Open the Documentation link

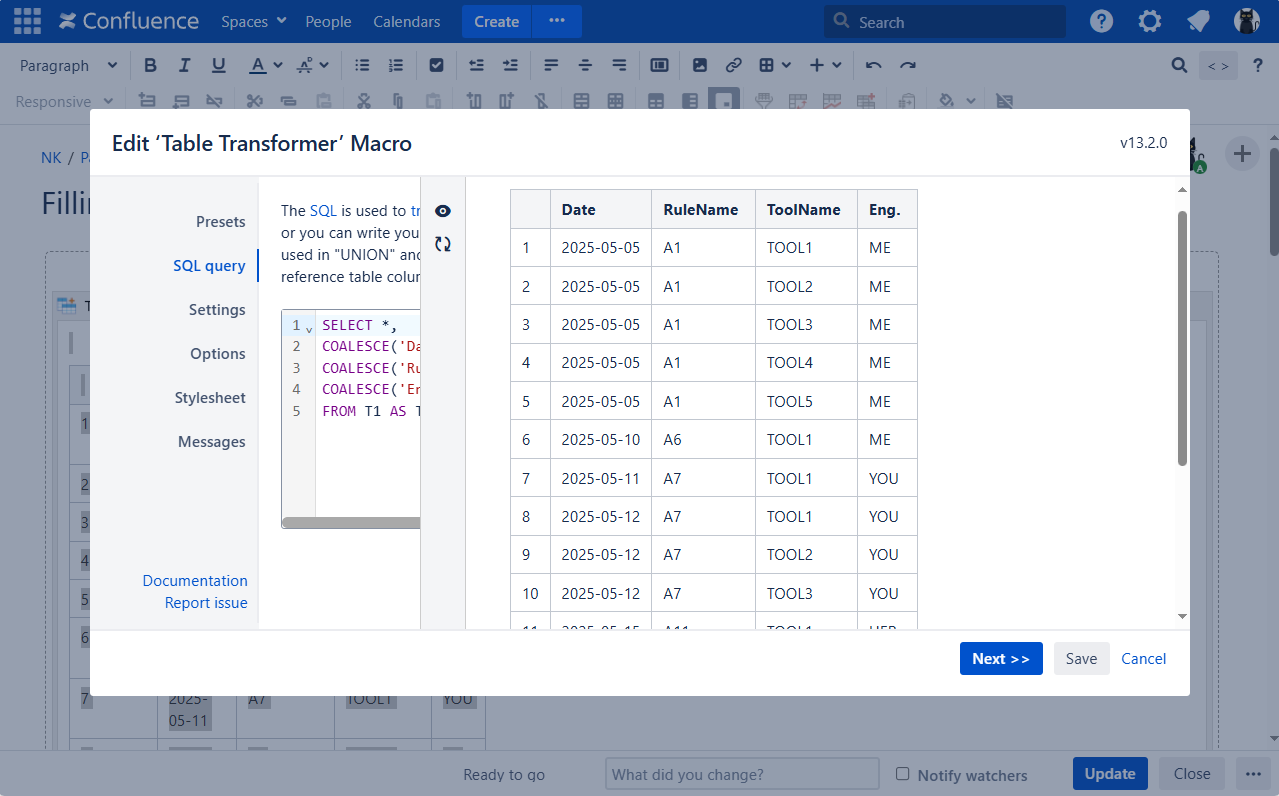tap(195, 581)
